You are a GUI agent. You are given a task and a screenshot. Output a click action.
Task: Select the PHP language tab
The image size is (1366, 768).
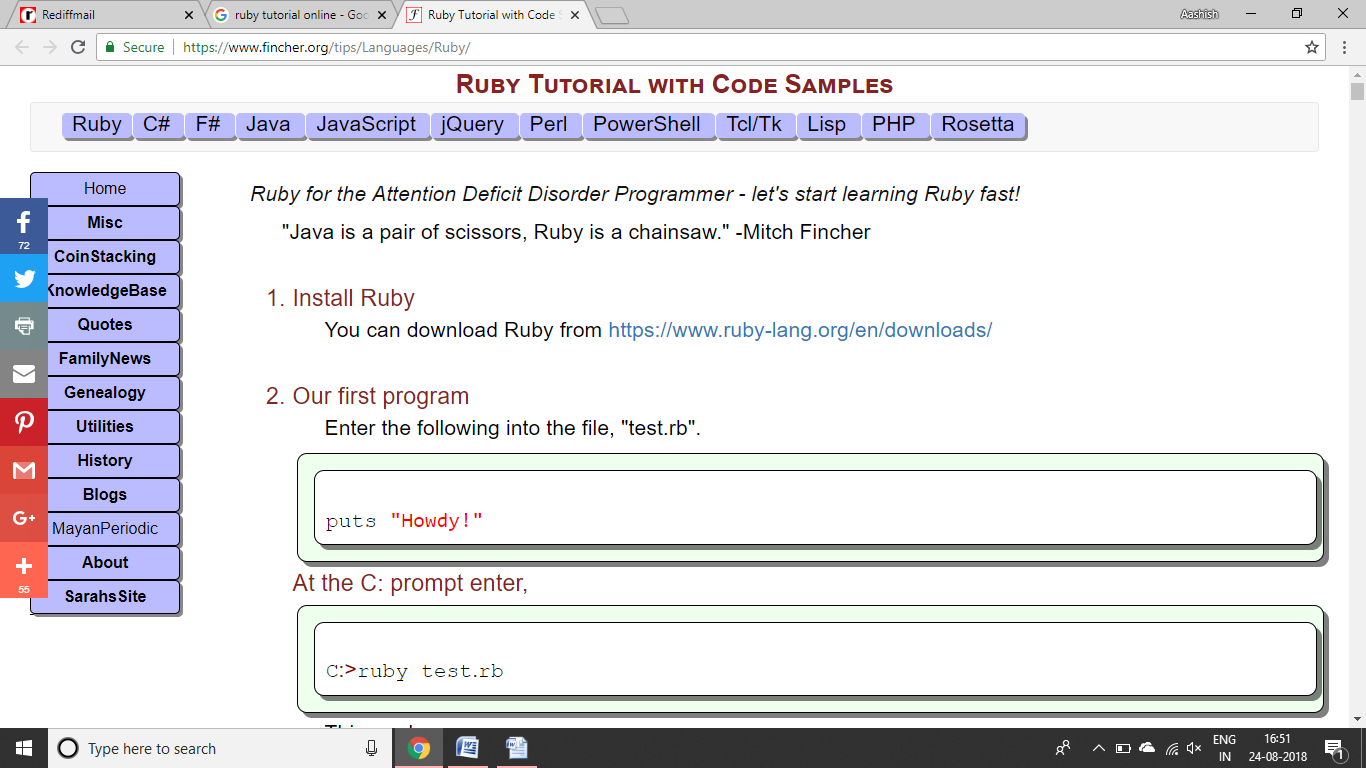click(x=894, y=125)
